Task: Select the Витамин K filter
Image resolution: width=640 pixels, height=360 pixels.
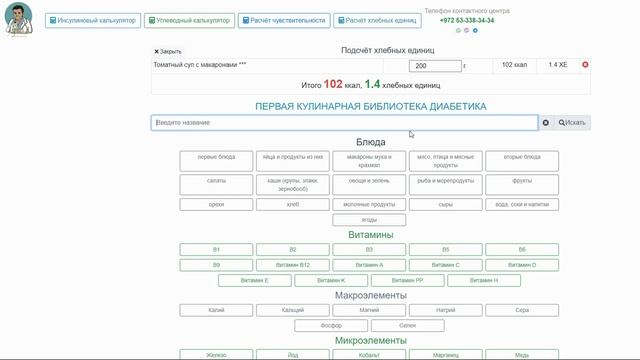Action: [331, 280]
